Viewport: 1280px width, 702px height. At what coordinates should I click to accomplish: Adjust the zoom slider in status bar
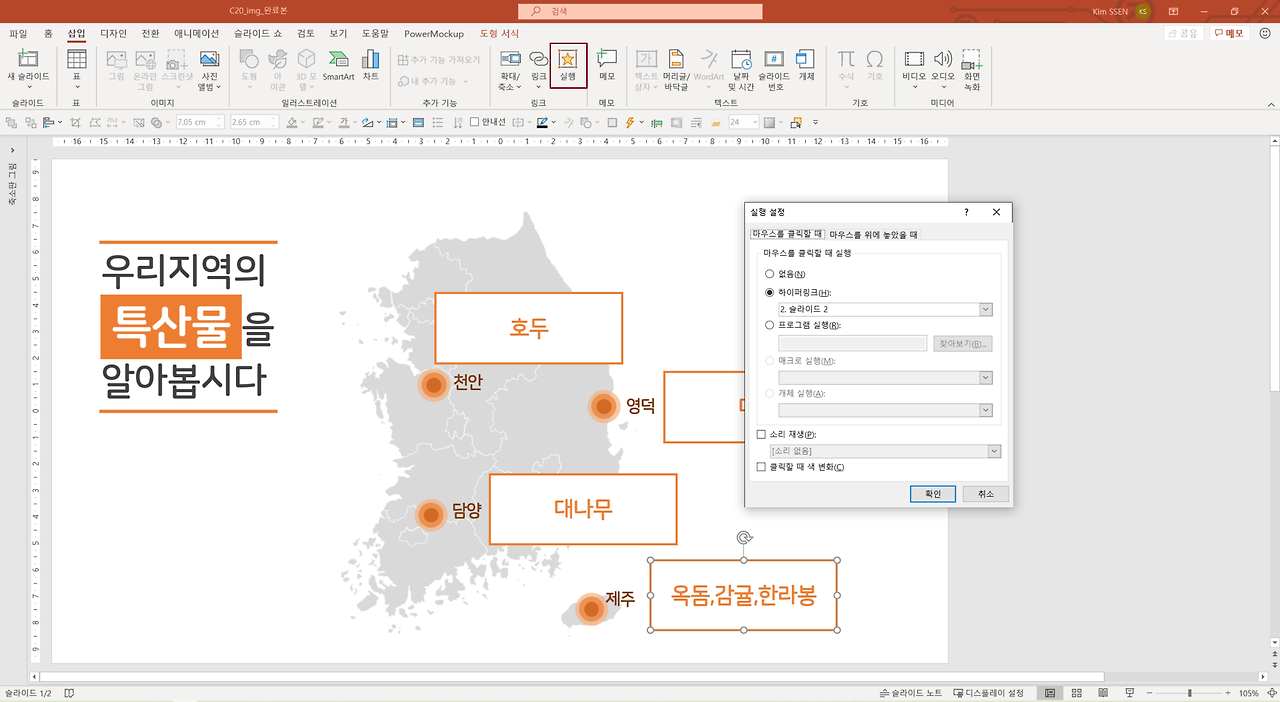(x=1189, y=693)
